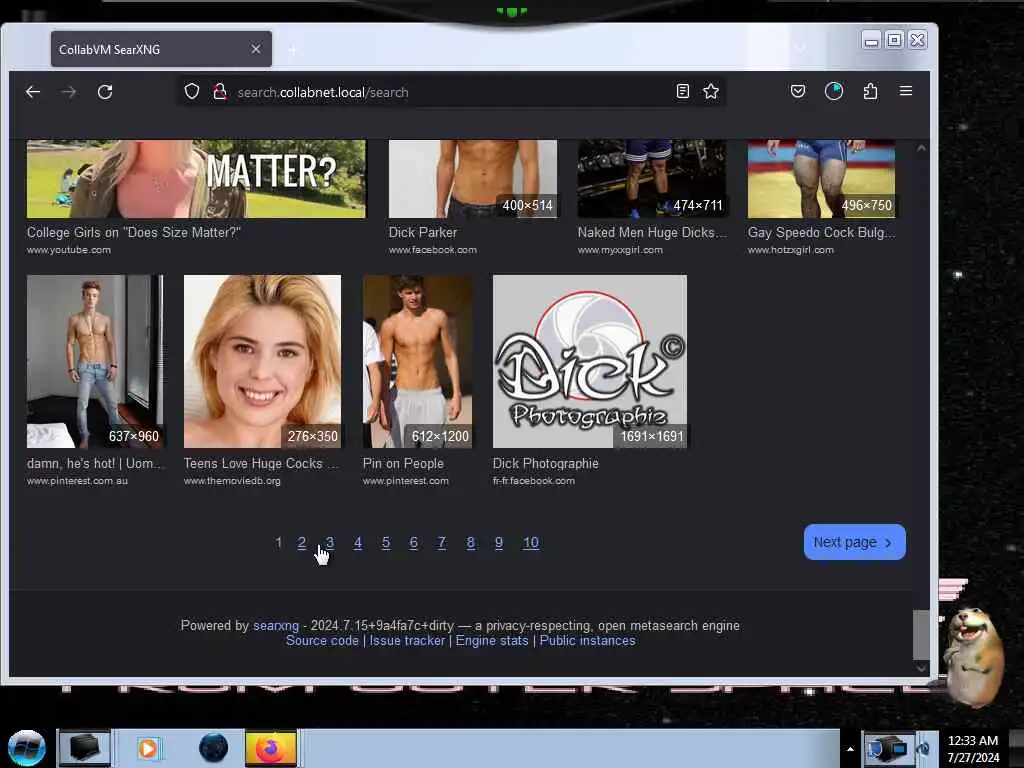
Task: Open the shield tracking protection icon
Action: (191, 91)
